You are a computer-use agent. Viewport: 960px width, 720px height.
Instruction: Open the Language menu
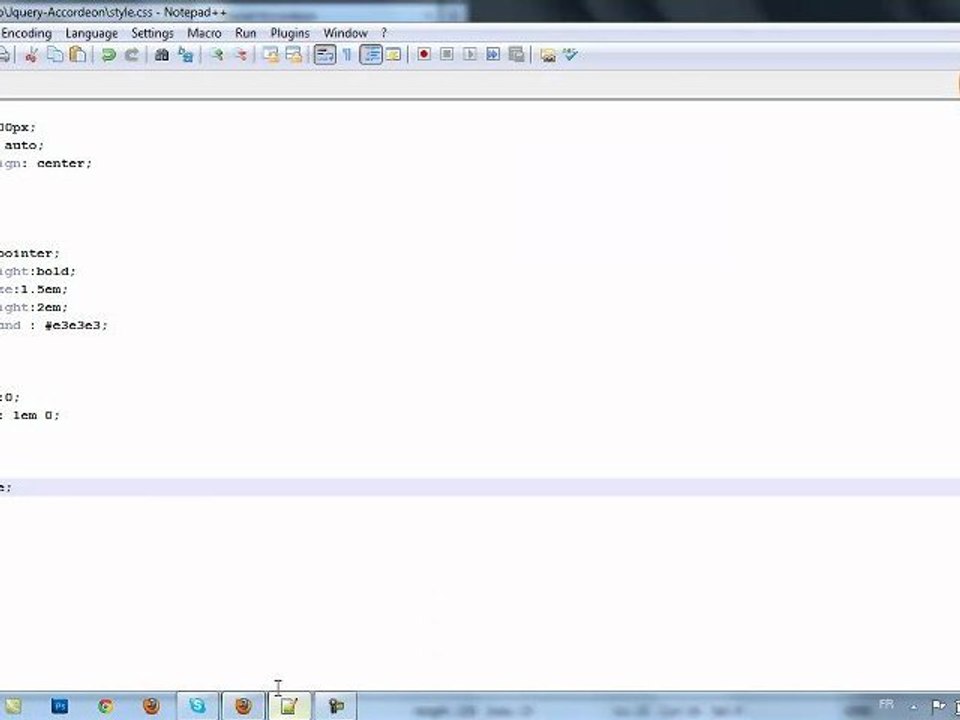[x=91, y=33]
